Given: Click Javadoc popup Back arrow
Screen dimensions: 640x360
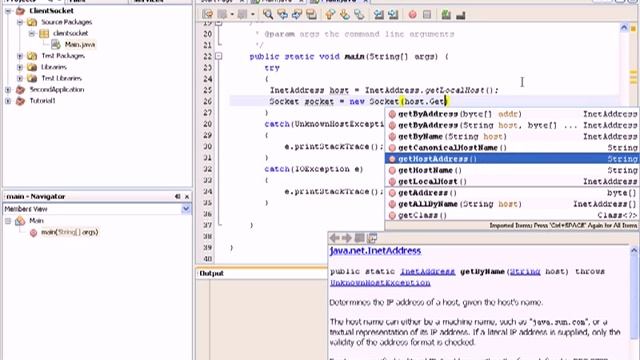Looking at the screenshot, I should (x=335, y=238).
